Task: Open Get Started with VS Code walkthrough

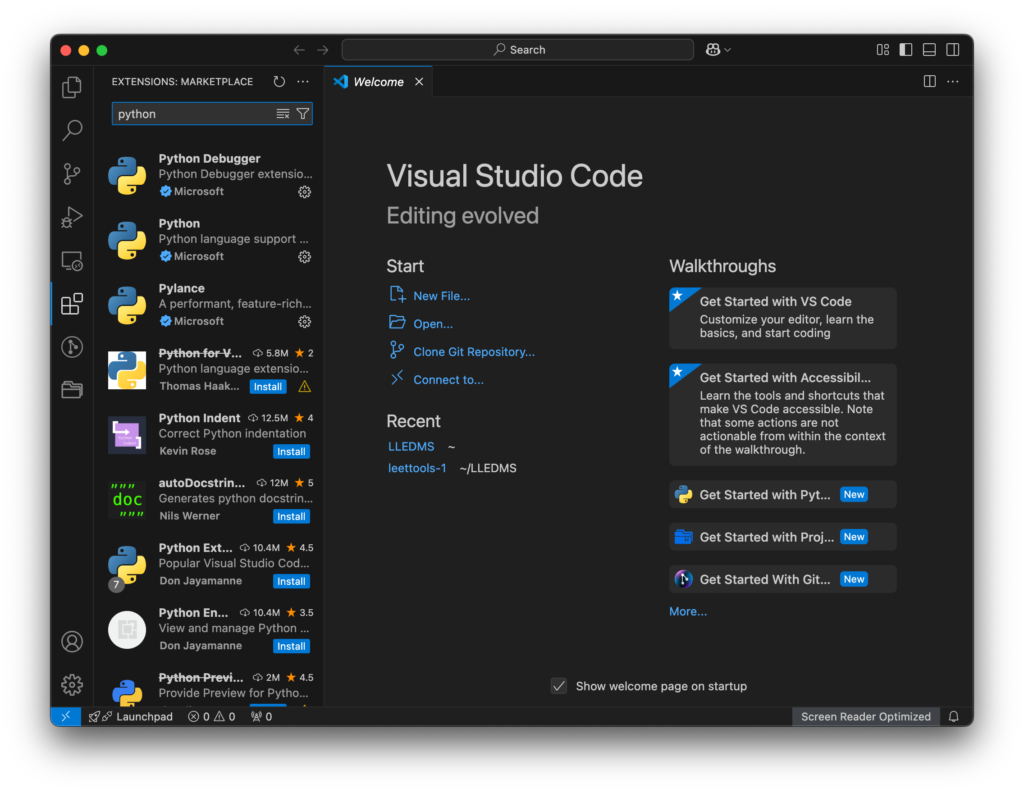Action: (x=782, y=317)
